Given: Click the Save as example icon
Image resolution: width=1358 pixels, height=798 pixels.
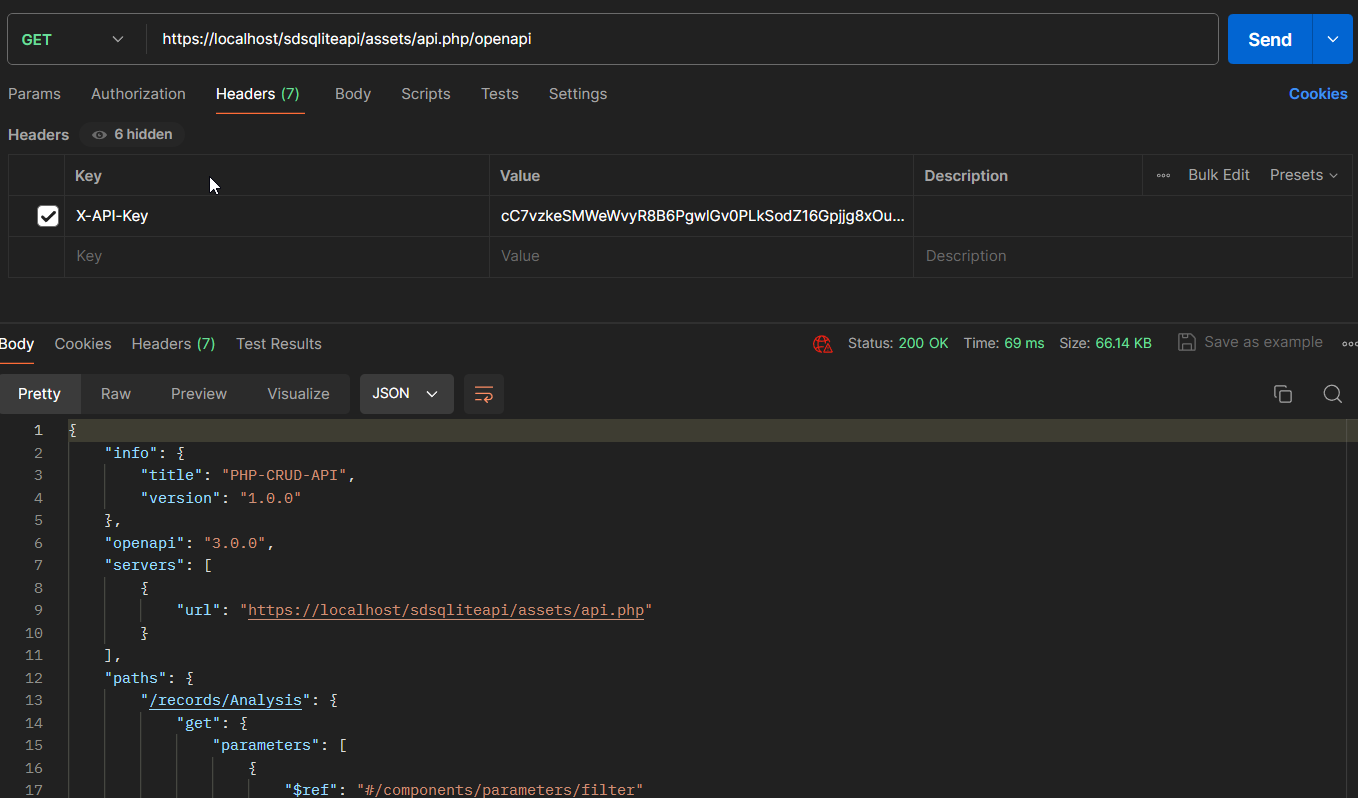Looking at the screenshot, I should (x=1187, y=343).
